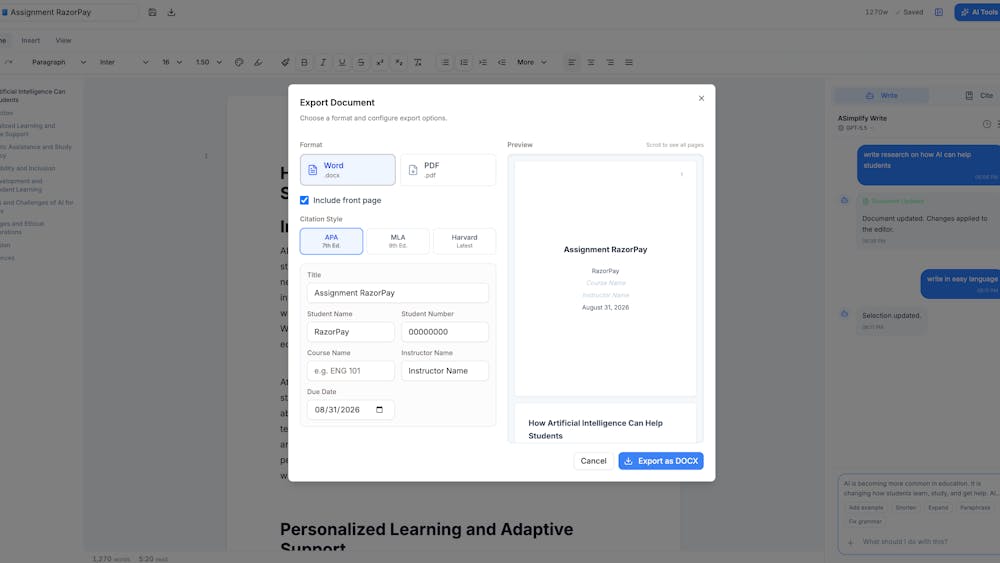1000x563 pixels.
Task: Click the format painter icon
Action: [x=285, y=62]
